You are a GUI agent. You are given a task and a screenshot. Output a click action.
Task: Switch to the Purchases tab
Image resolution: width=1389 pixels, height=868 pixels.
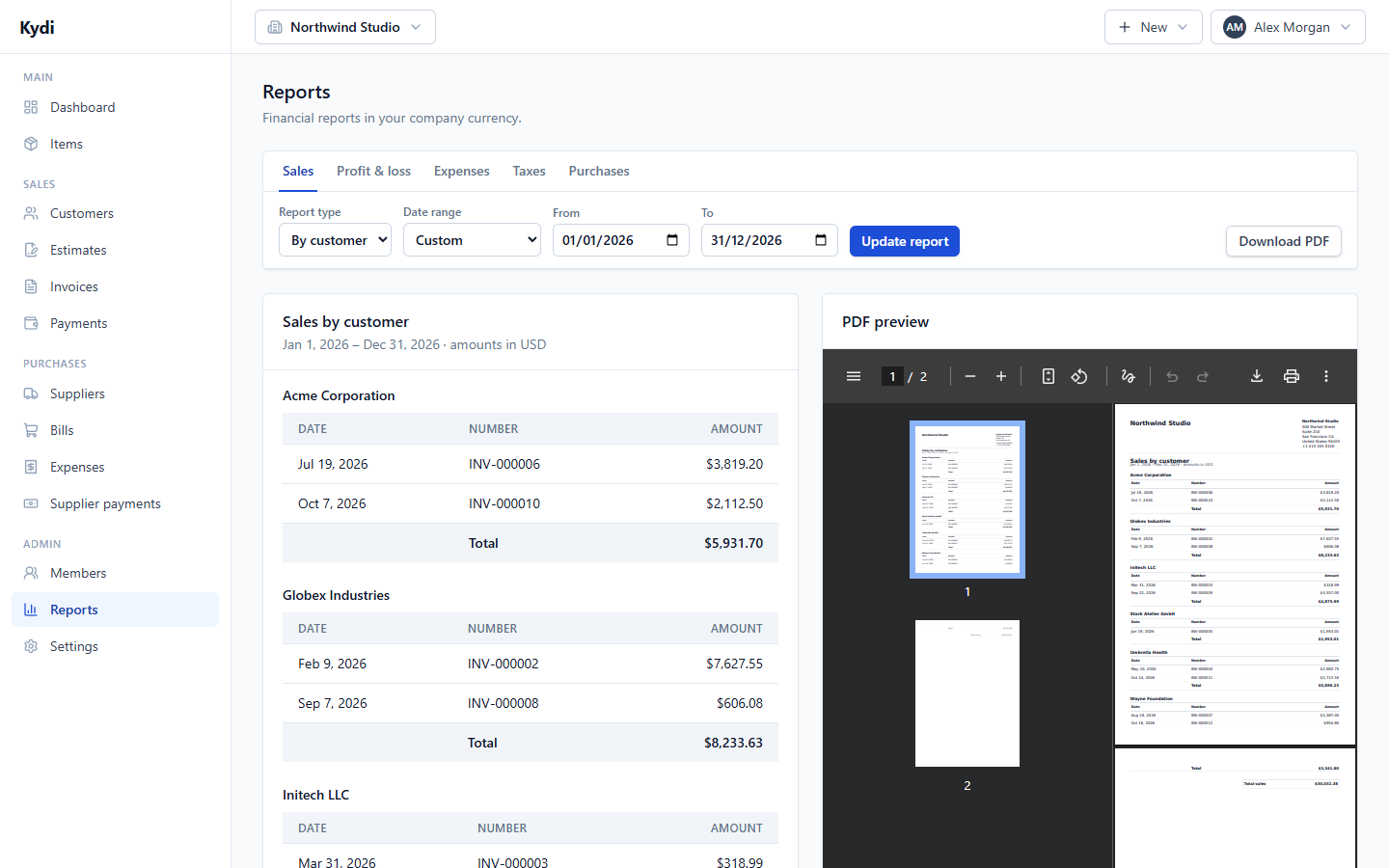pyautogui.click(x=599, y=171)
